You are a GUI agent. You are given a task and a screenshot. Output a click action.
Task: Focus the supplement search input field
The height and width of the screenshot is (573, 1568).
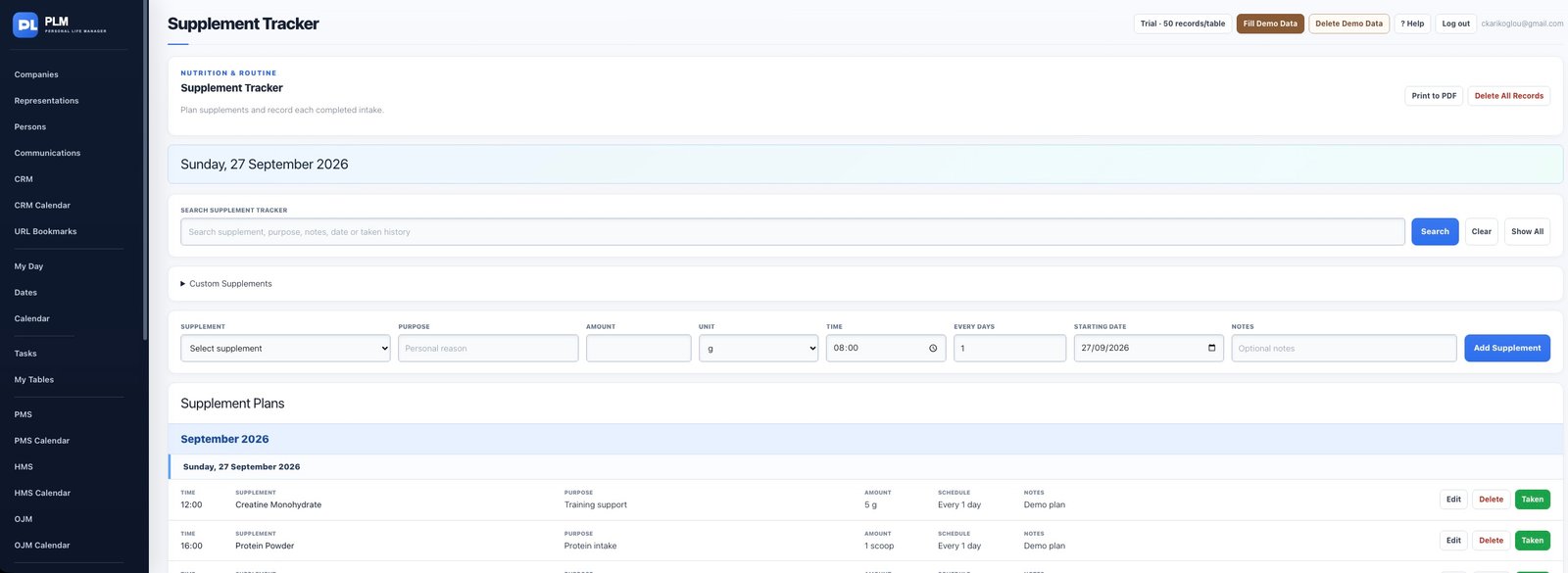(x=793, y=232)
